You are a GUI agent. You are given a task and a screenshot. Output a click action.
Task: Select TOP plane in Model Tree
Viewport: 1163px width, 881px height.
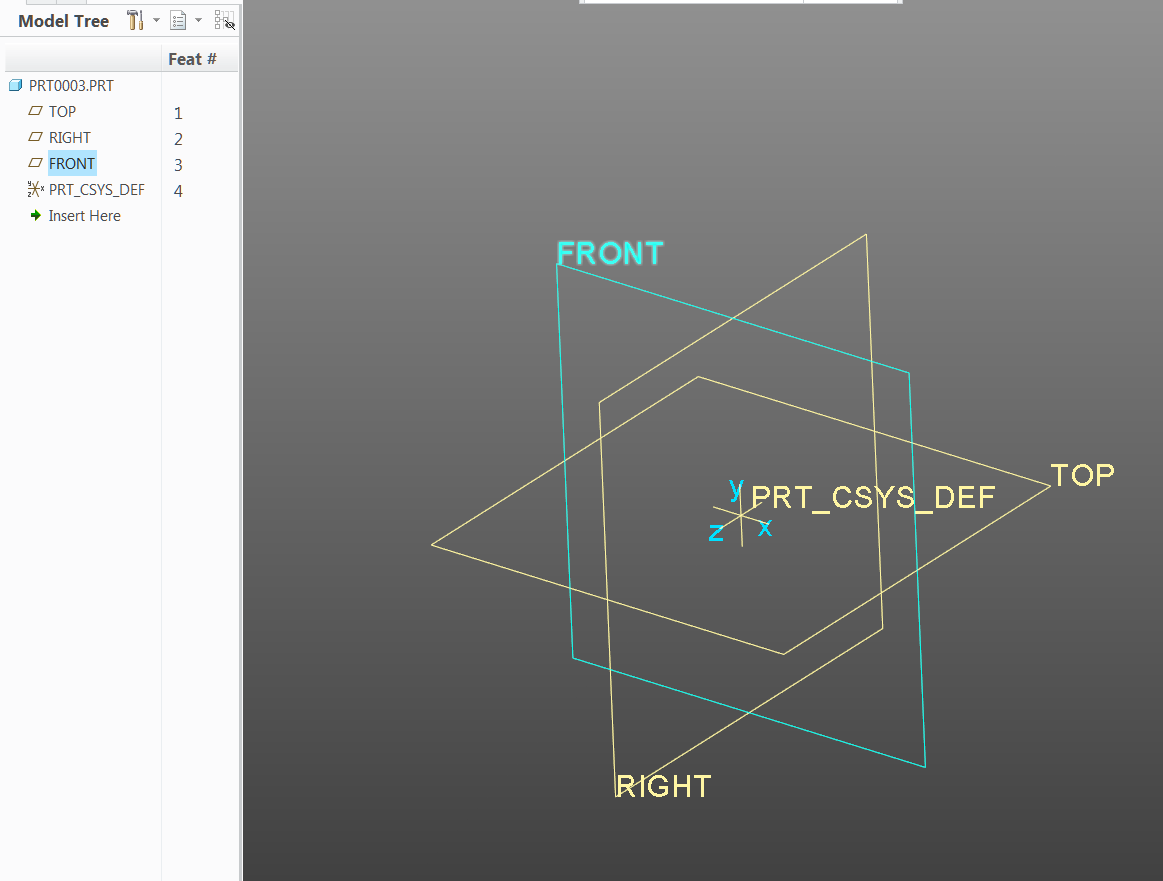tap(62, 111)
